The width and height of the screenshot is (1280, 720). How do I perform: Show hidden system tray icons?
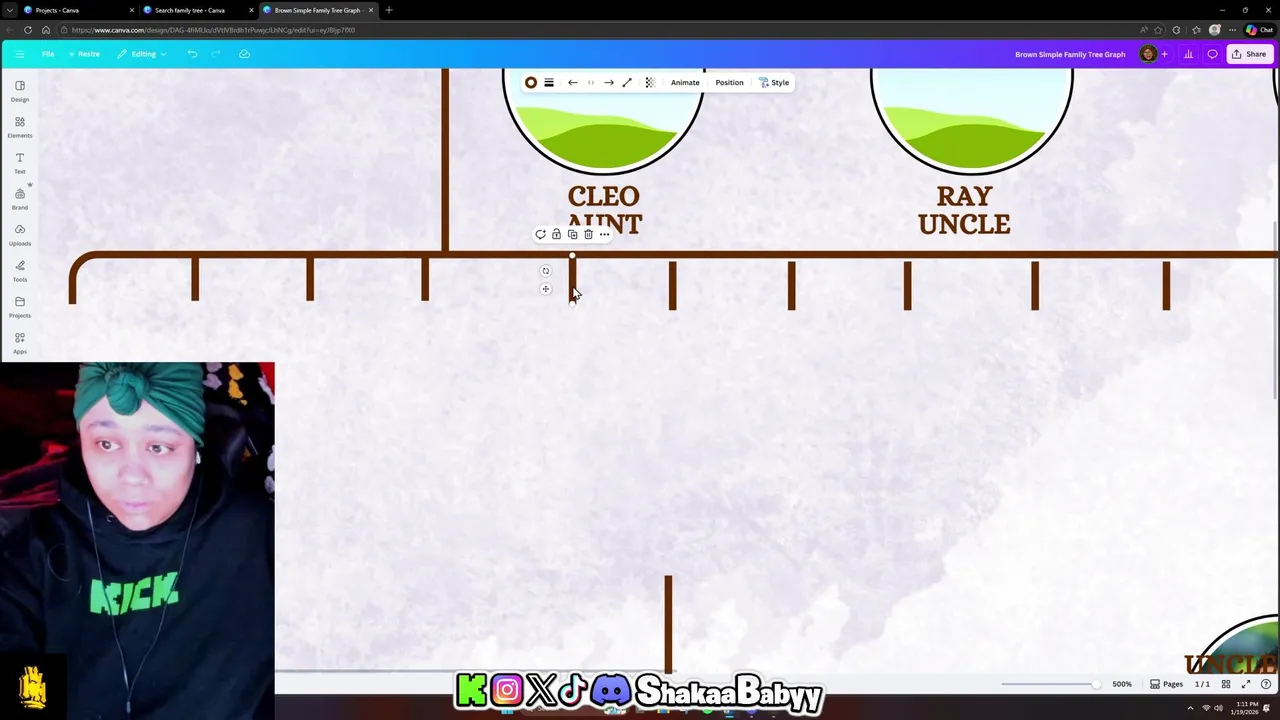(x=1190, y=708)
